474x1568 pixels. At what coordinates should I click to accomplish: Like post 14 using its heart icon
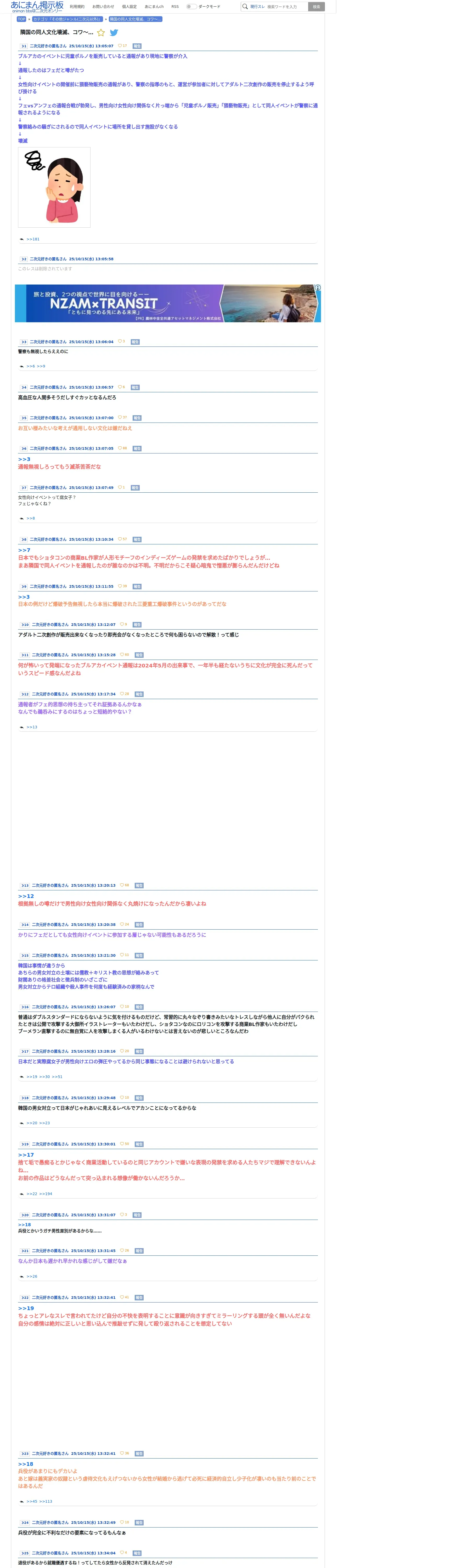[x=122, y=924]
